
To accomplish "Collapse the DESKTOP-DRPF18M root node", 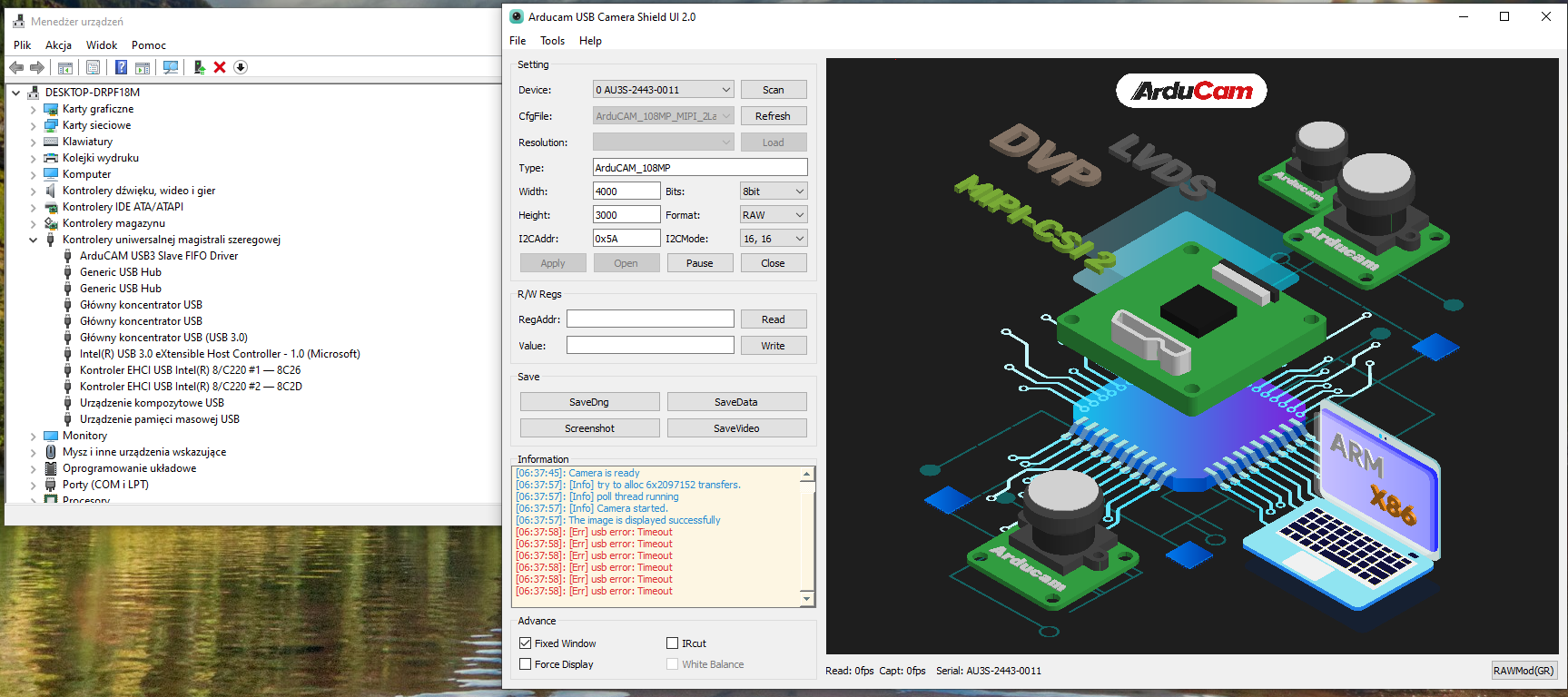I will pyautogui.click(x=16, y=93).
